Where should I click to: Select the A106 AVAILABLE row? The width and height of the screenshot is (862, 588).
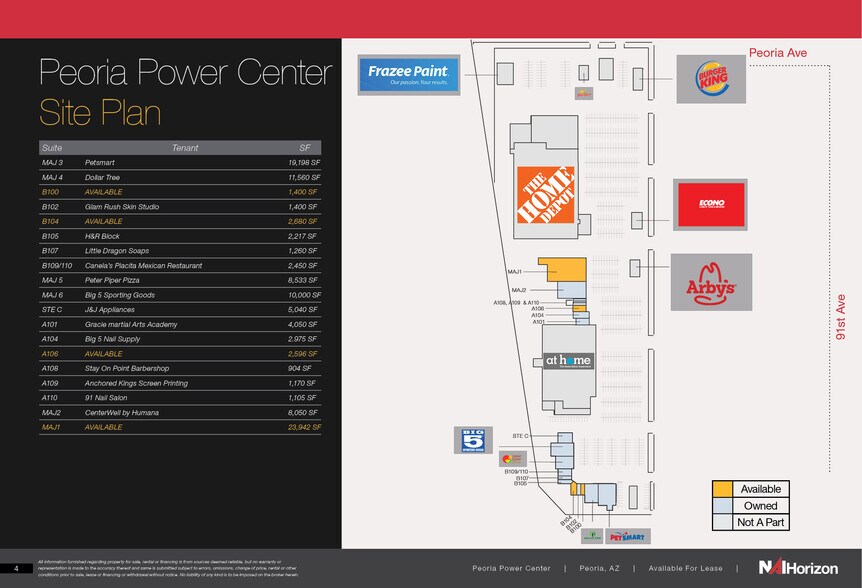(180, 354)
